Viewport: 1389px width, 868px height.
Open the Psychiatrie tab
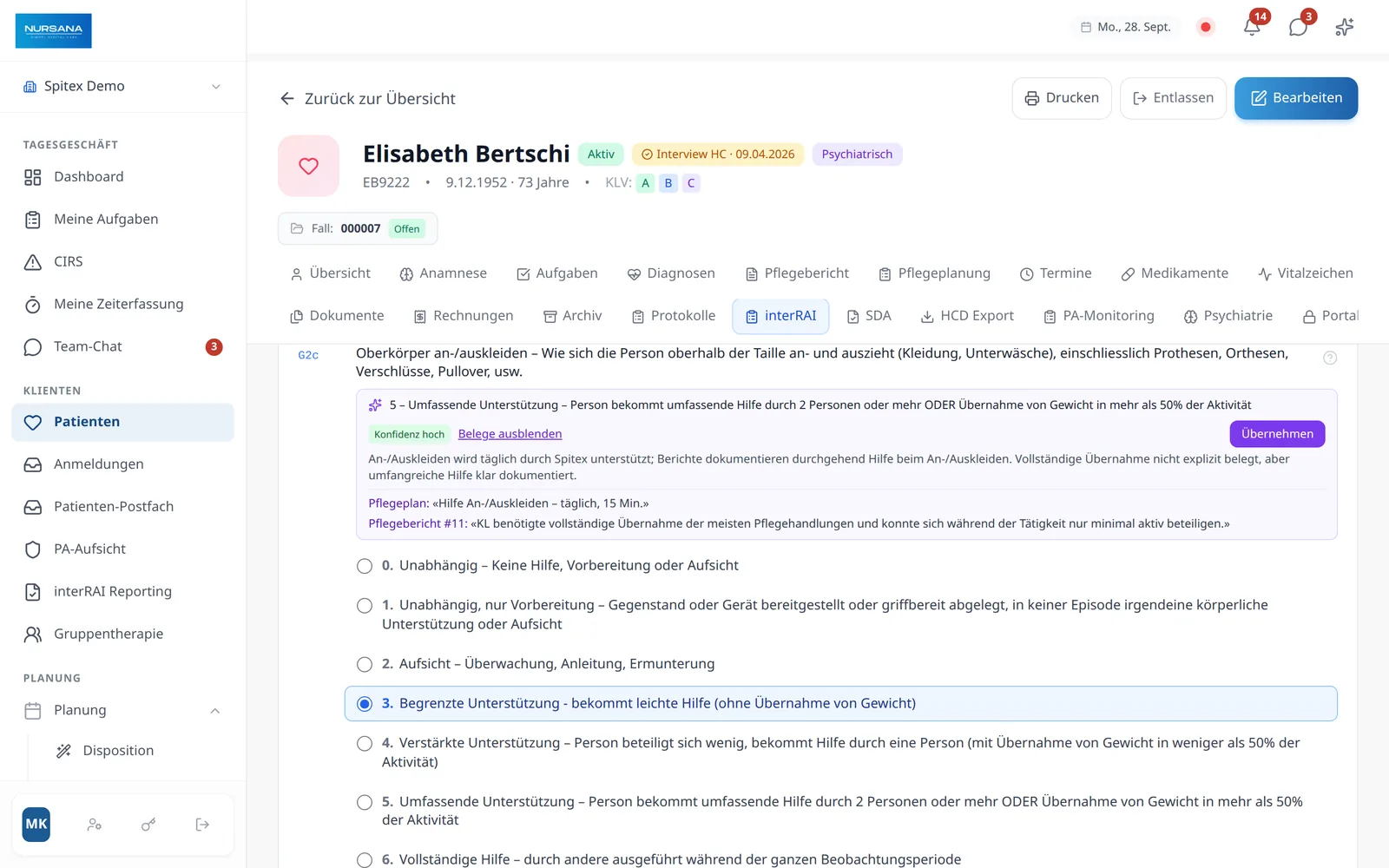(x=1228, y=316)
